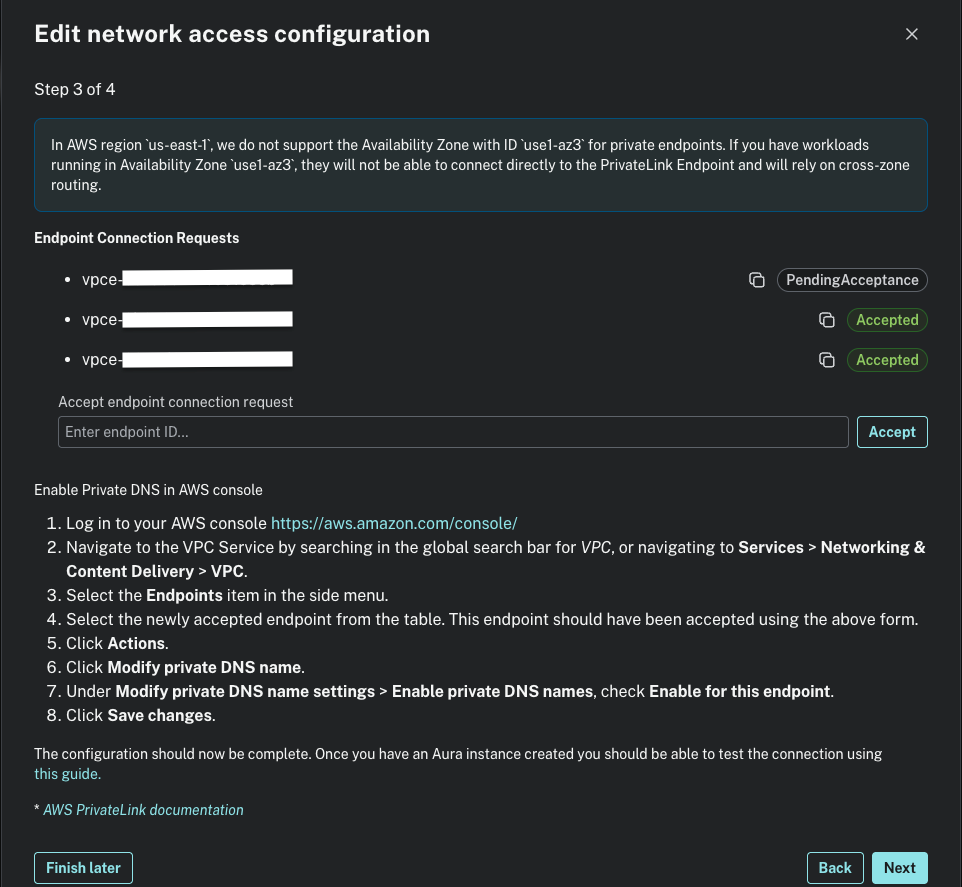Select the bottom vpce endpoint entry
This screenshot has height=887, width=962.
[187, 359]
